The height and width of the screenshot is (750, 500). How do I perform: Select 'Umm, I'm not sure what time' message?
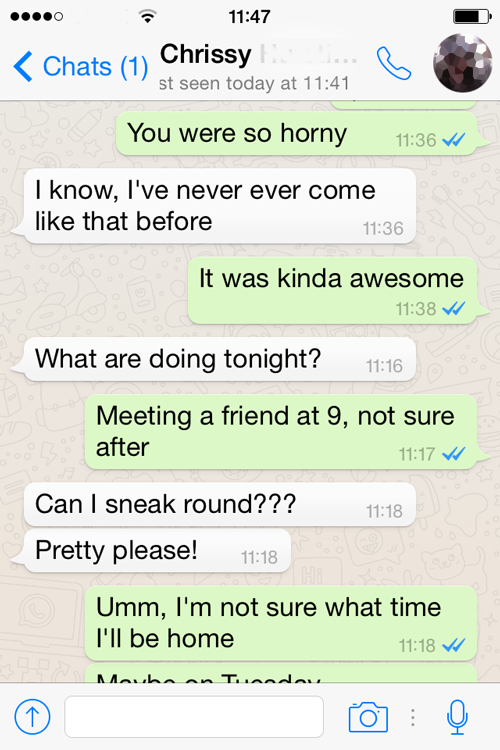click(x=281, y=623)
